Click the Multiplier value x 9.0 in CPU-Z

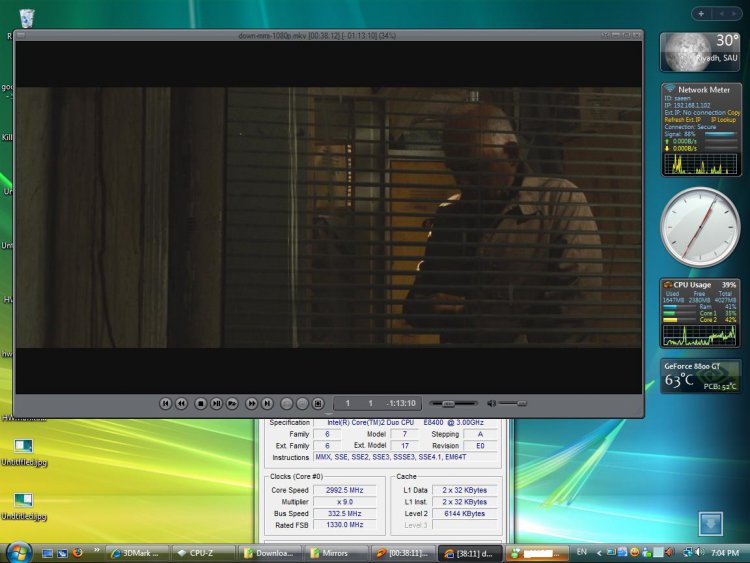[x=344, y=502]
